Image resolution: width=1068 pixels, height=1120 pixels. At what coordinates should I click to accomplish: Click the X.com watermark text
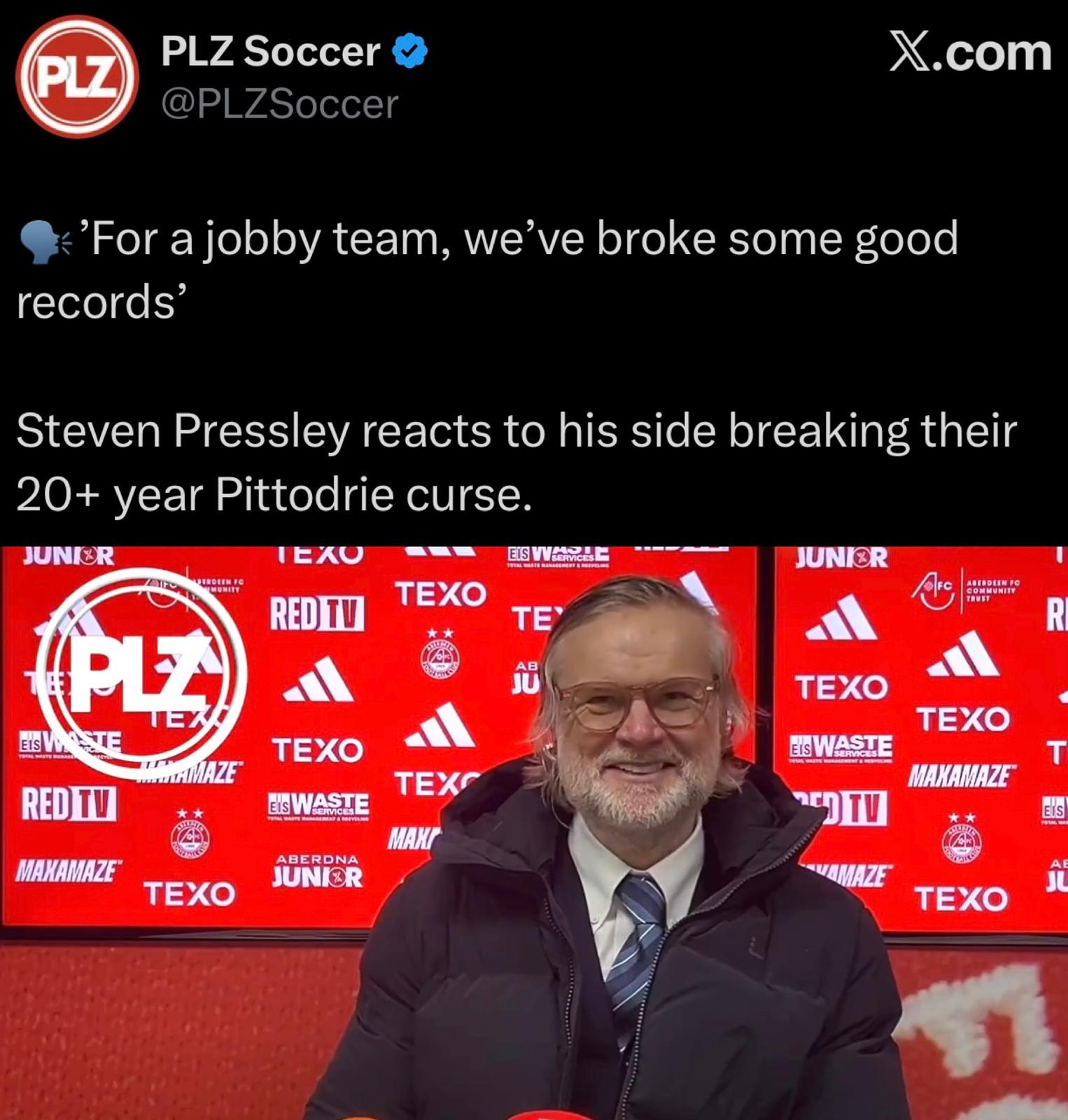pyautogui.click(x=970, y=52)
